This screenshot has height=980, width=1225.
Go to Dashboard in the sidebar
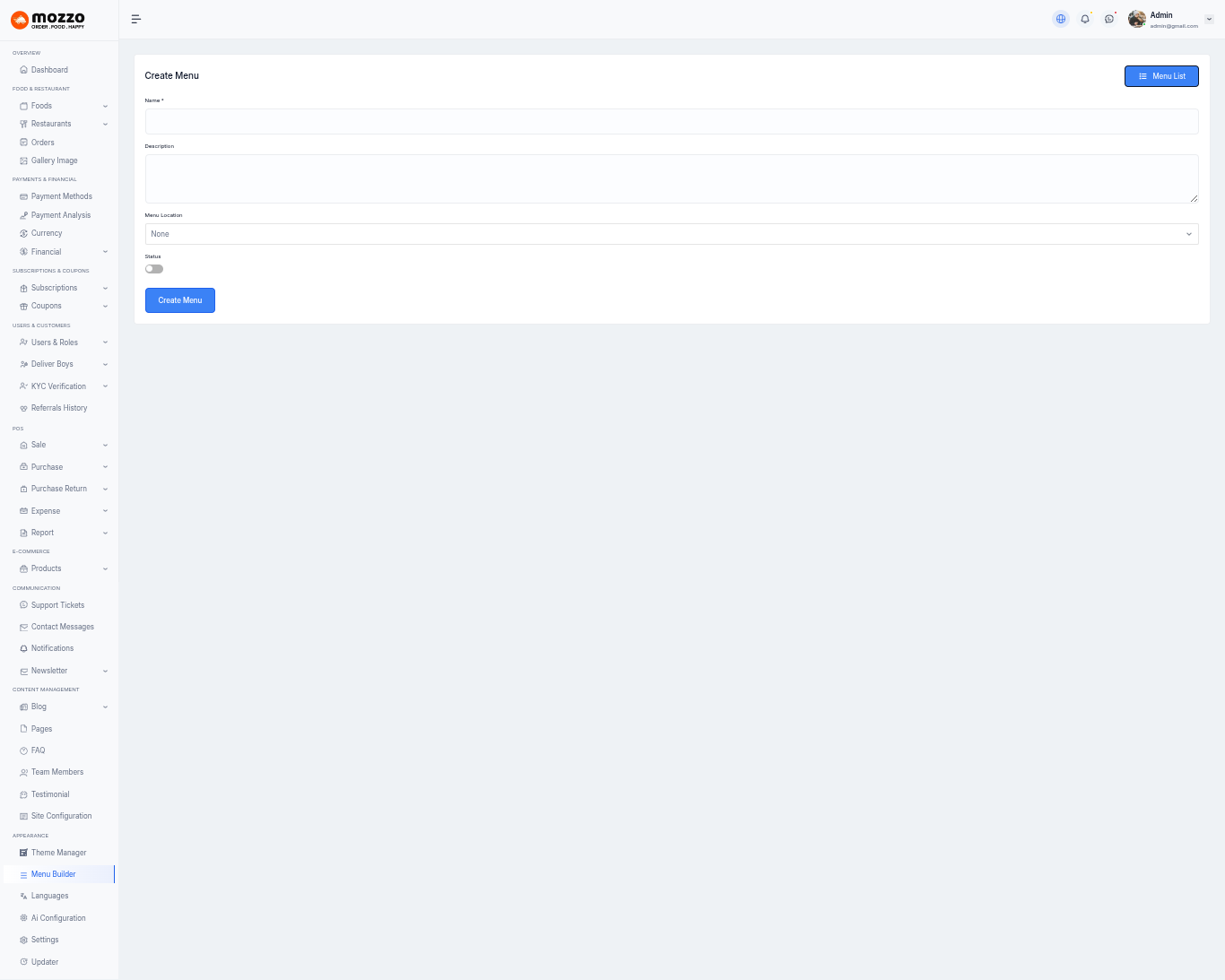coord(49,70)
